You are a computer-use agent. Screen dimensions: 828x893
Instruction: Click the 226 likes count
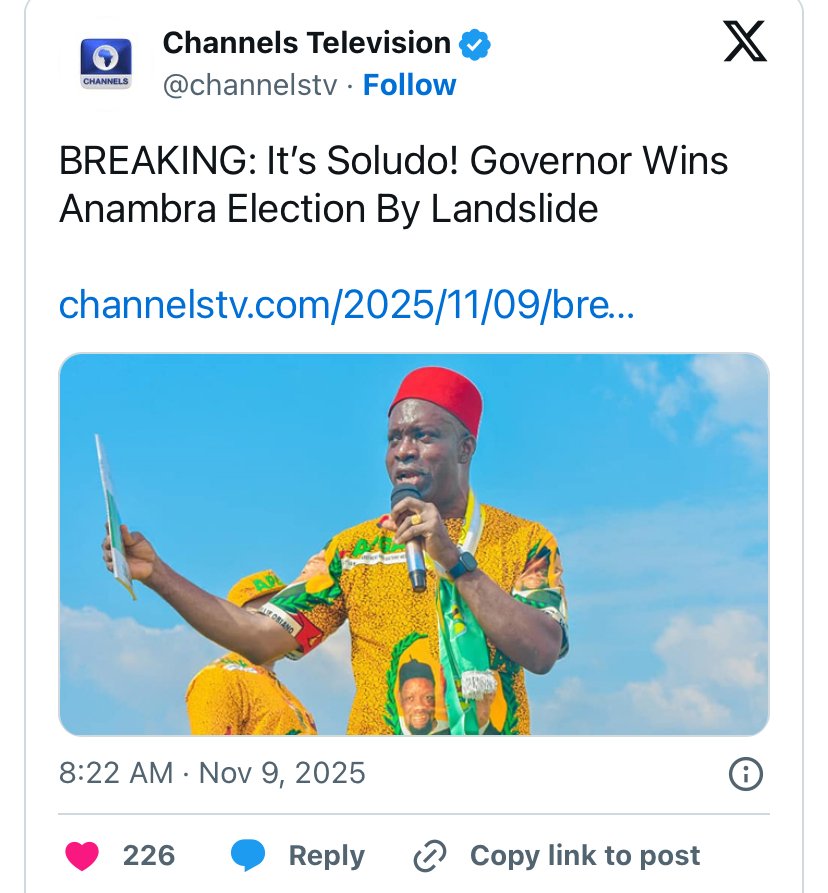149,856
